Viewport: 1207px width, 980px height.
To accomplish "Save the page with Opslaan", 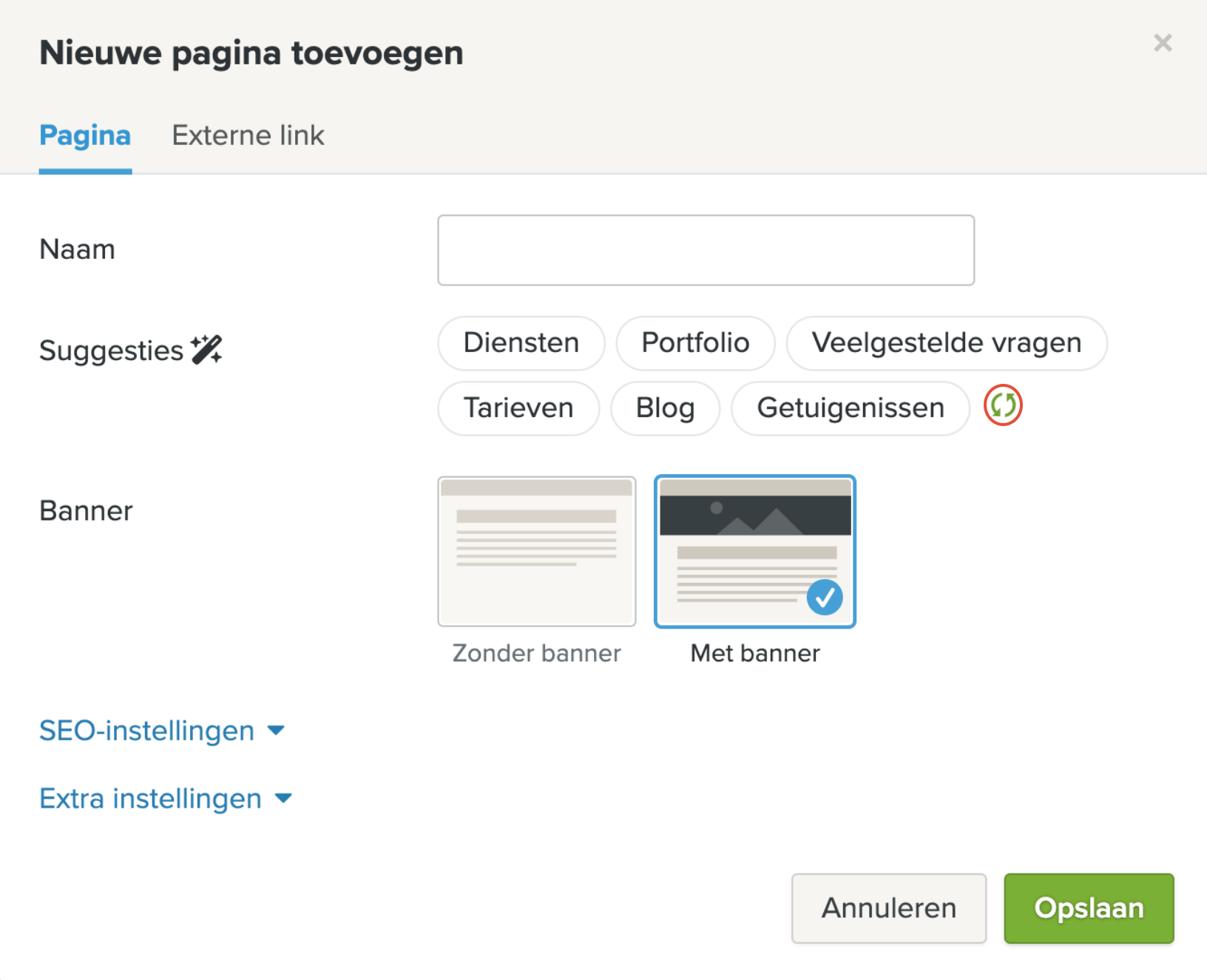I will point(1088,908).
